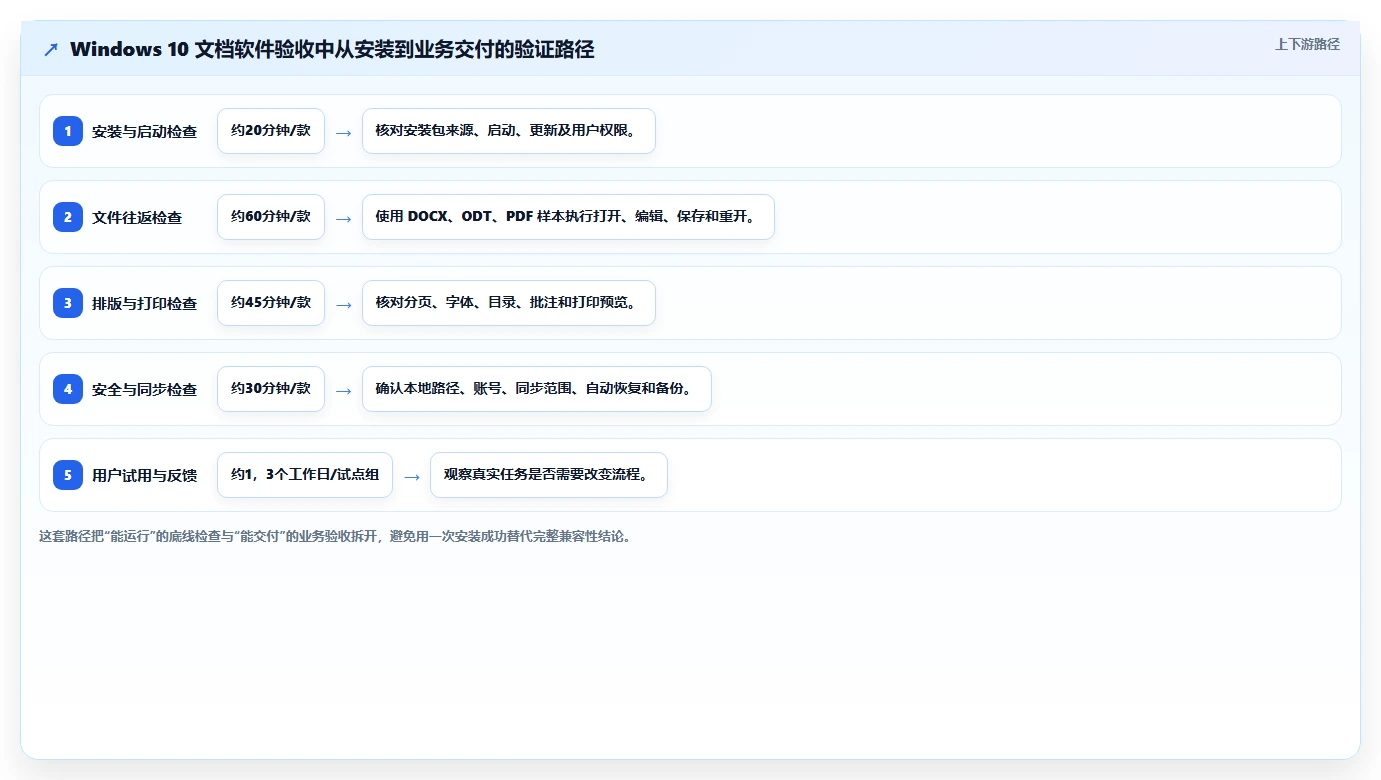
Task: Click the 用户试用与反馈 step label
Action: [144, 475]
